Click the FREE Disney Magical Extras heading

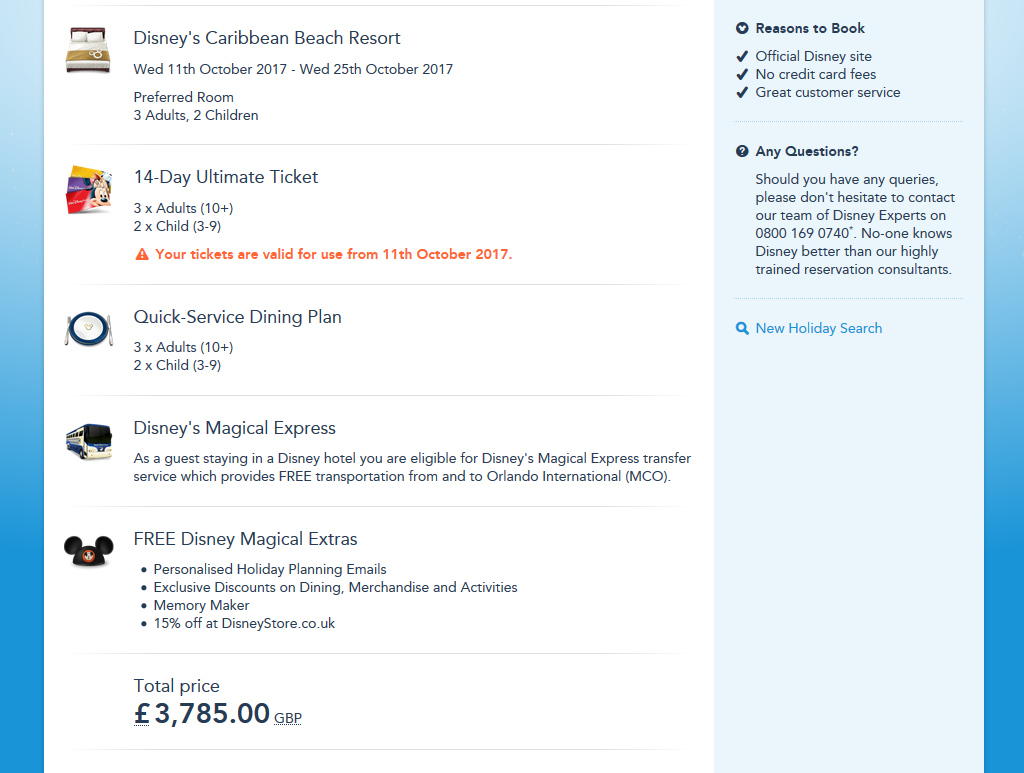pyautogui.click(x=245, y=539)
